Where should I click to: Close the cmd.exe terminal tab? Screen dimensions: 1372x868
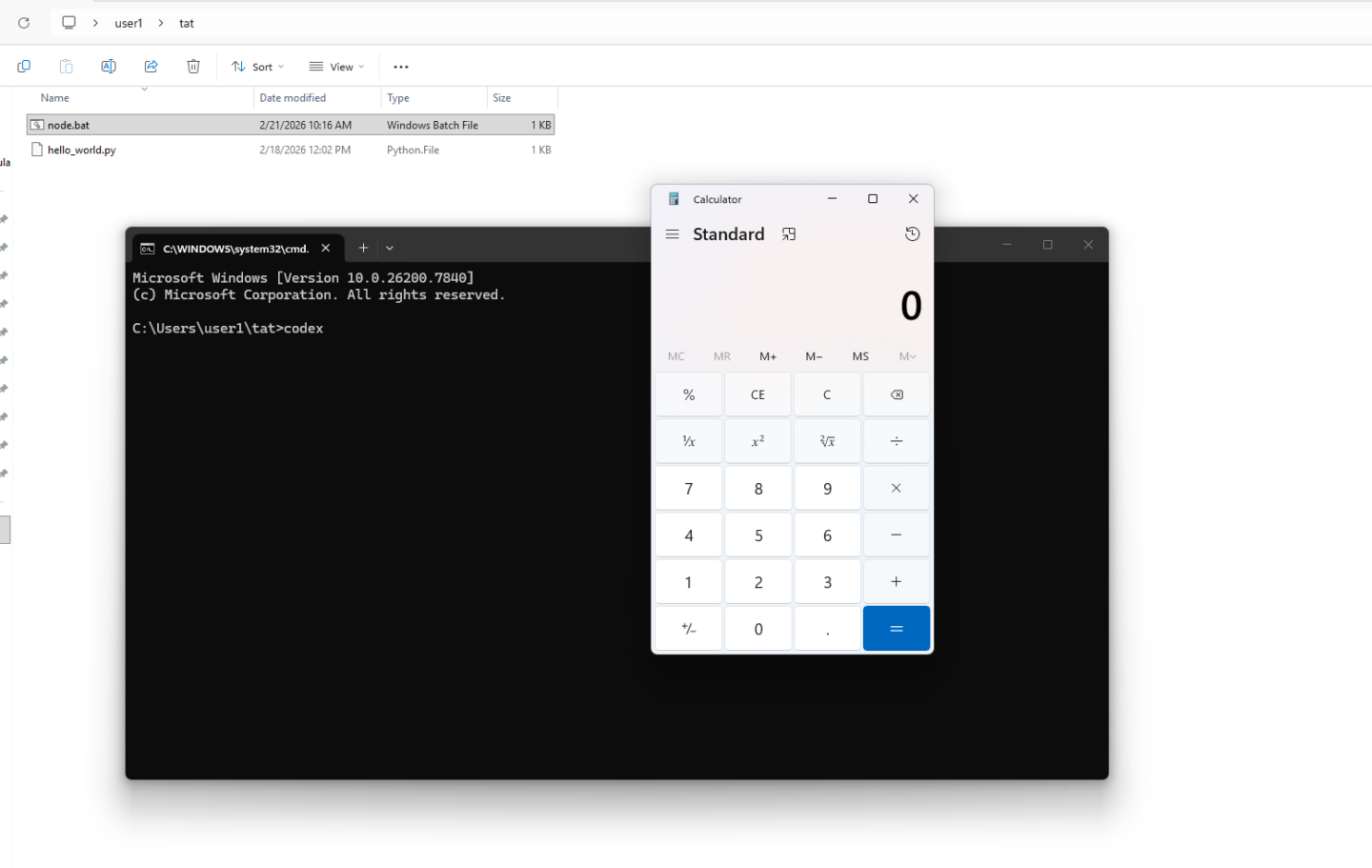pos(326,248)
